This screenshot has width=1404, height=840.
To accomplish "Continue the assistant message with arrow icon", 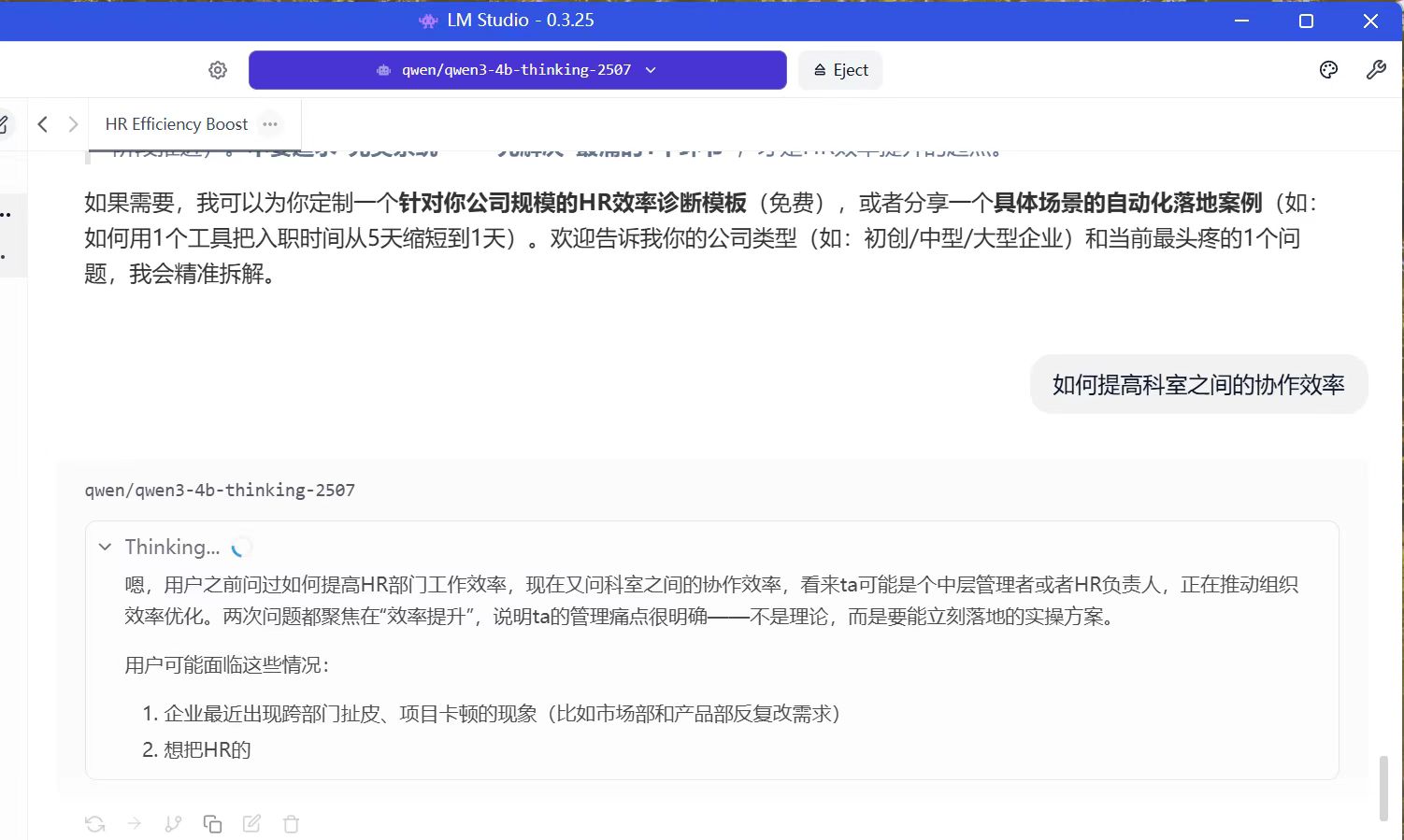I will pos(135,824).
